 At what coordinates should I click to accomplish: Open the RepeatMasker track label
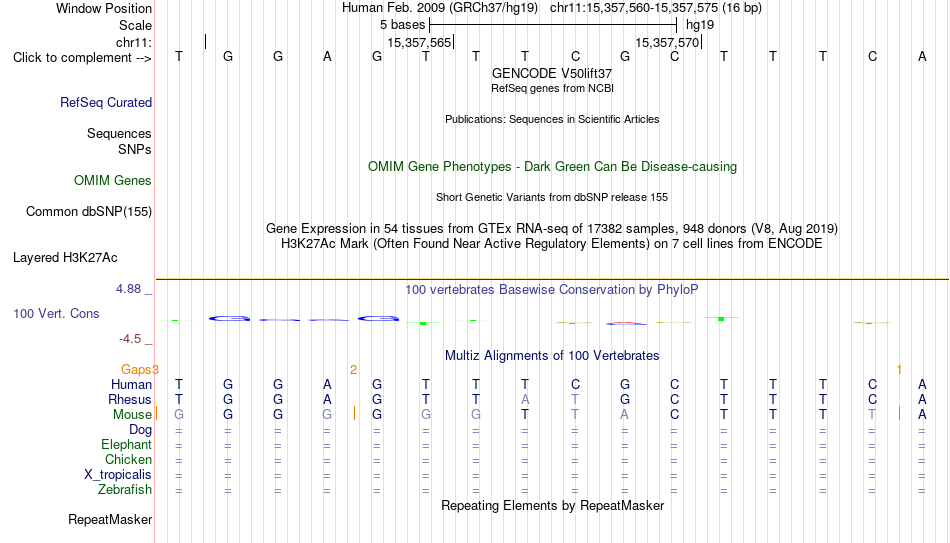click(x=110, y=519)
